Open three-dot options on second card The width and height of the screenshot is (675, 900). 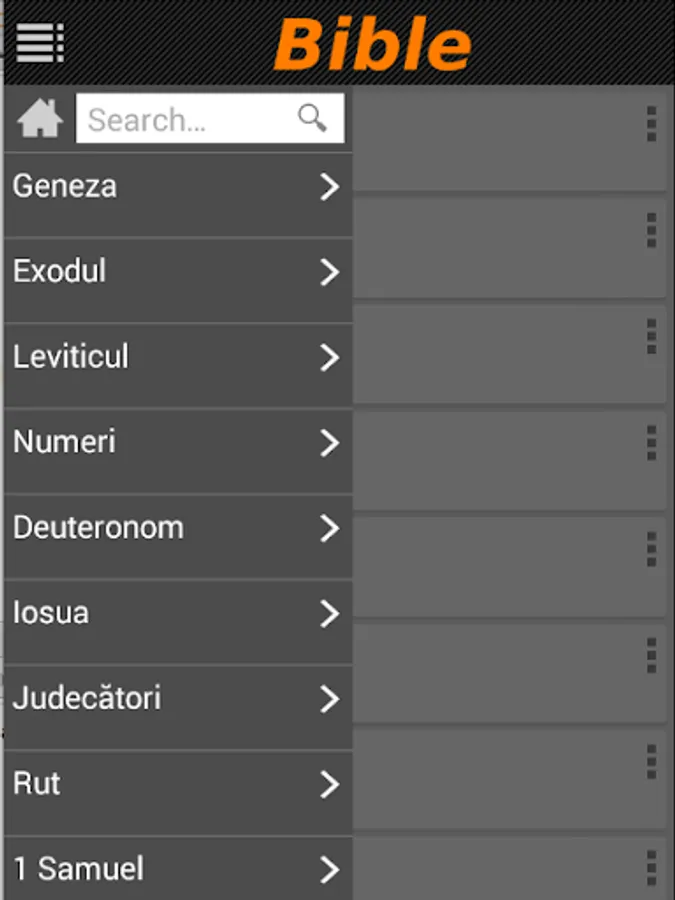(x=651, y=230)
